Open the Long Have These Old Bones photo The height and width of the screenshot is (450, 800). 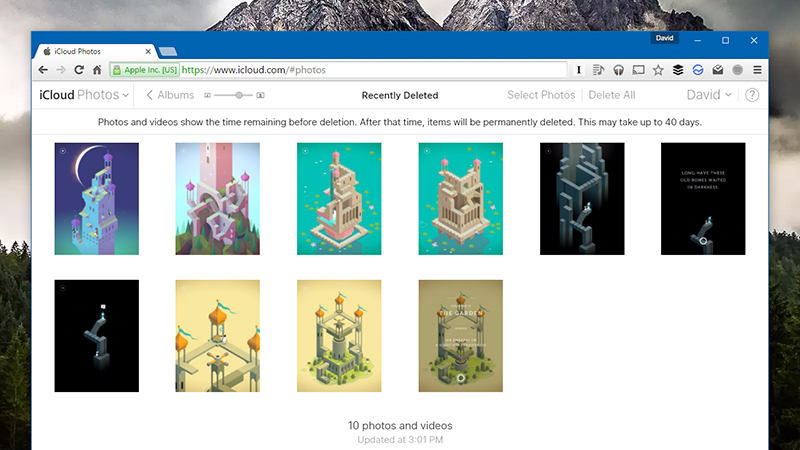coord(703,198)
